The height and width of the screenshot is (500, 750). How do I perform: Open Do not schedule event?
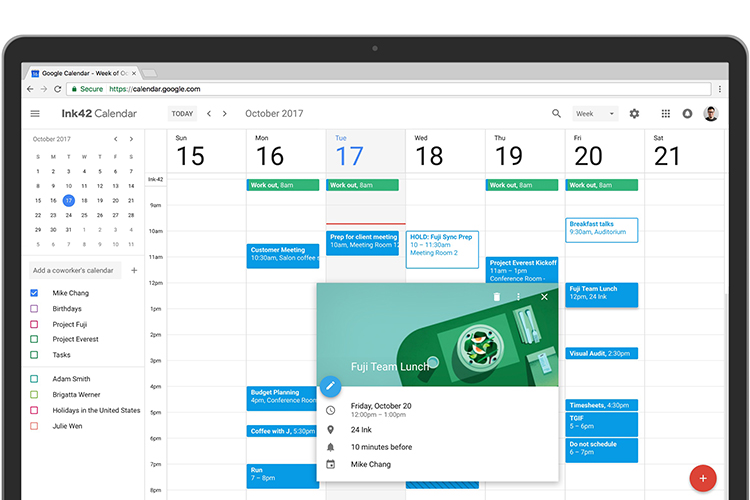point(602,450)
